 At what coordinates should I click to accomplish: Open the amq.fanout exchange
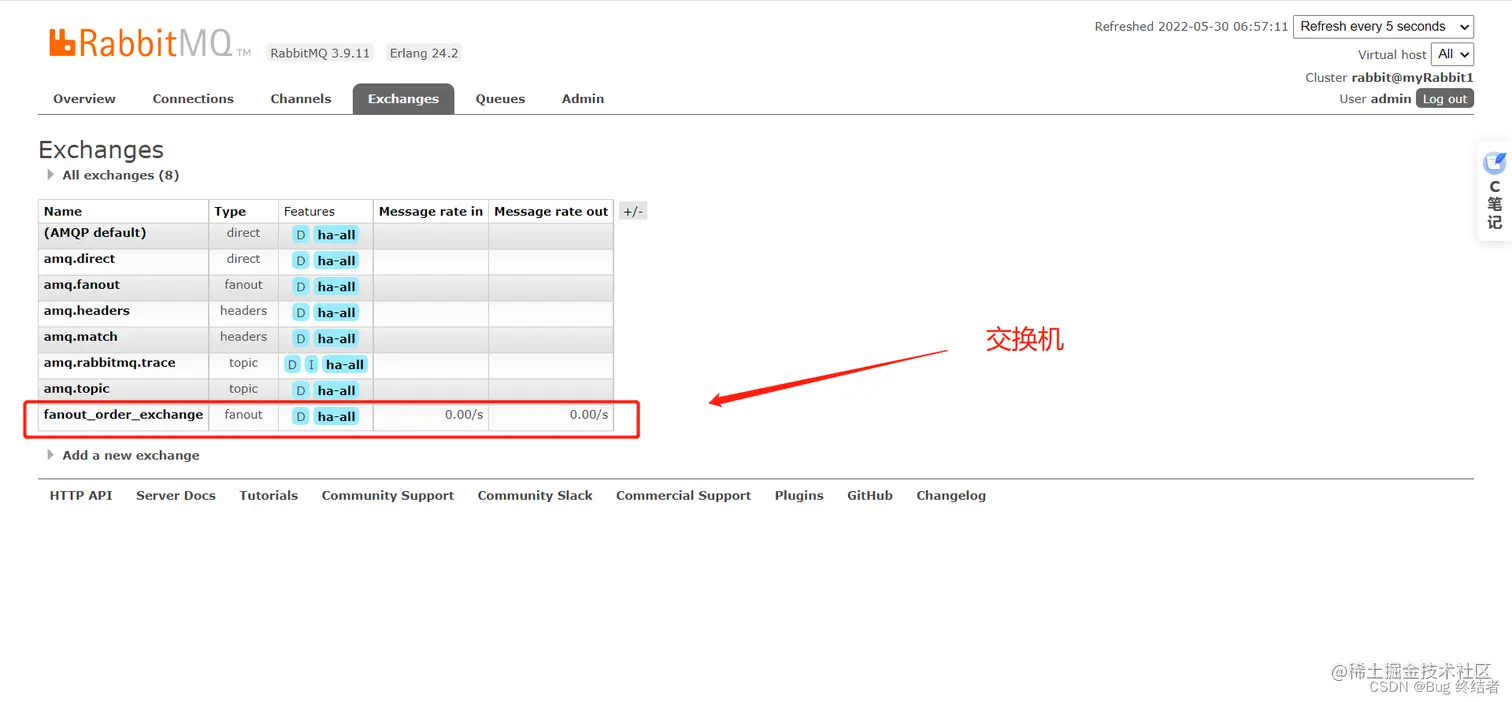click(82, 285)
